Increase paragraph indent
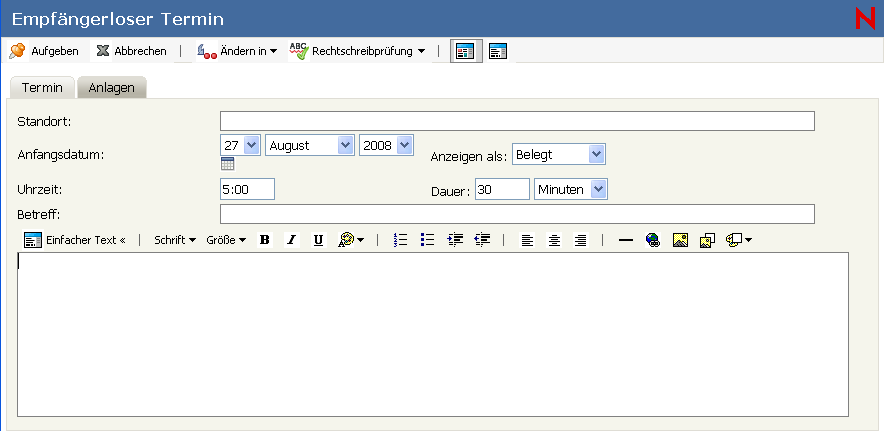The height and width of the screenshot is (431, 884). point(455,240)
